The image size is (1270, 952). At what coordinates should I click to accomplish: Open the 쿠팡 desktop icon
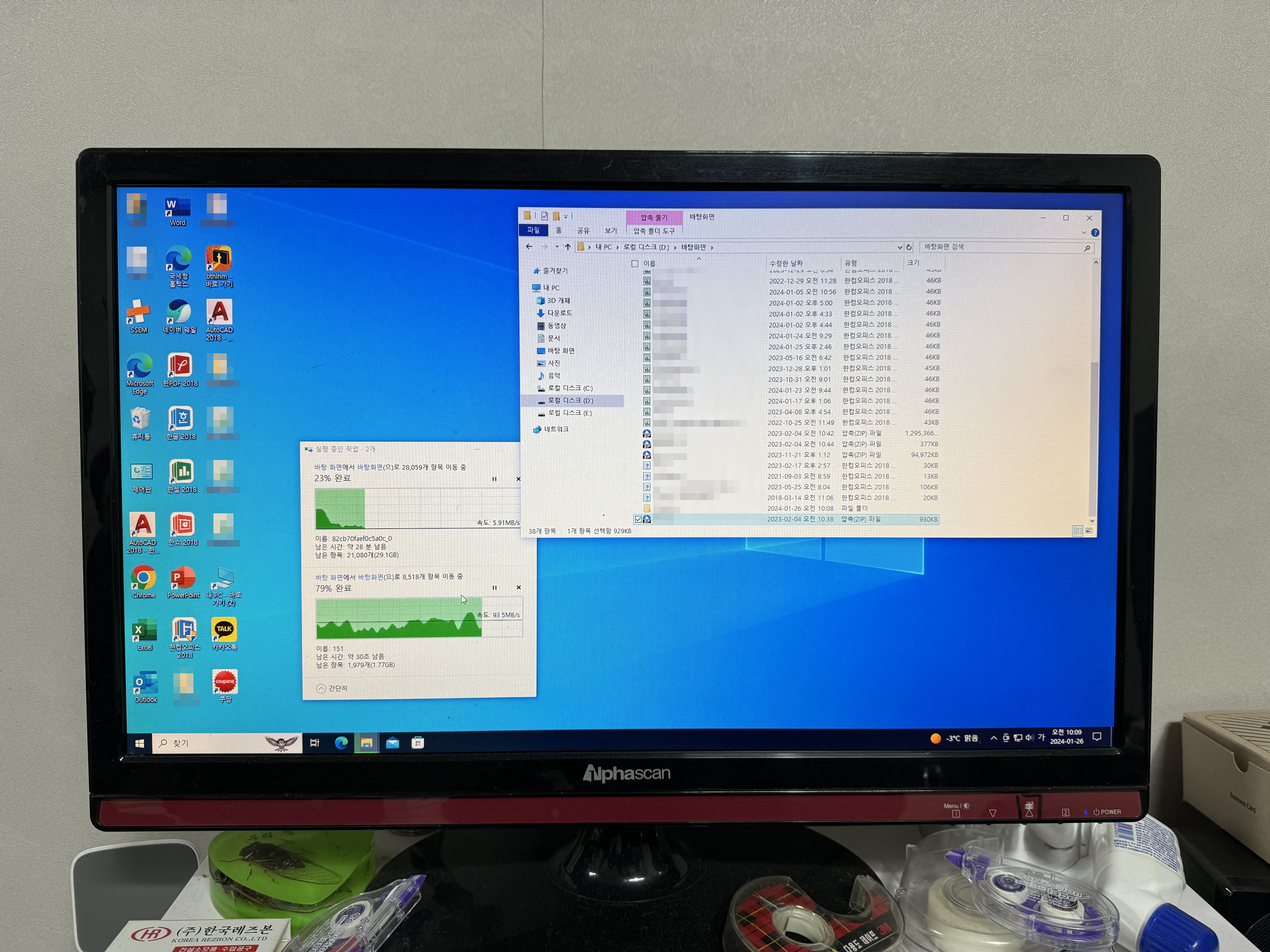pyautogui.click(x=225, y=686)
